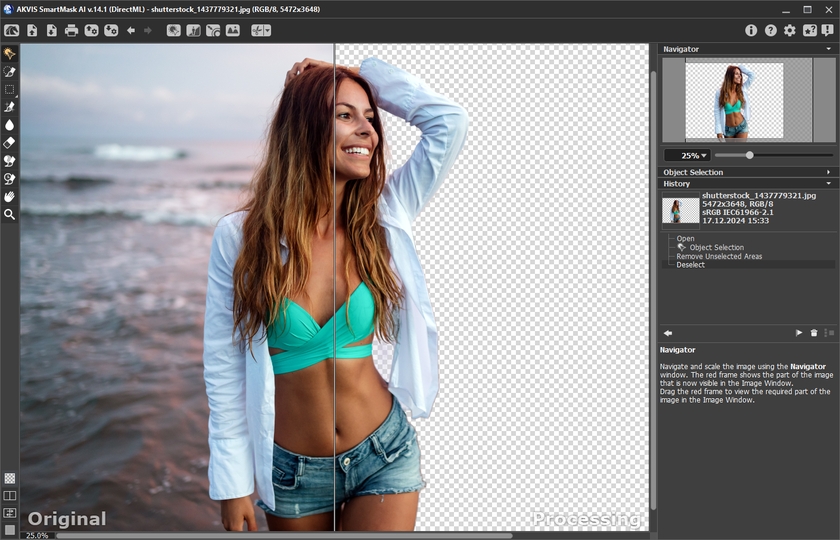This screenshot has width=840, height=540.
Task: Click the Undo left arrow
Action: (x=131, y=31)
